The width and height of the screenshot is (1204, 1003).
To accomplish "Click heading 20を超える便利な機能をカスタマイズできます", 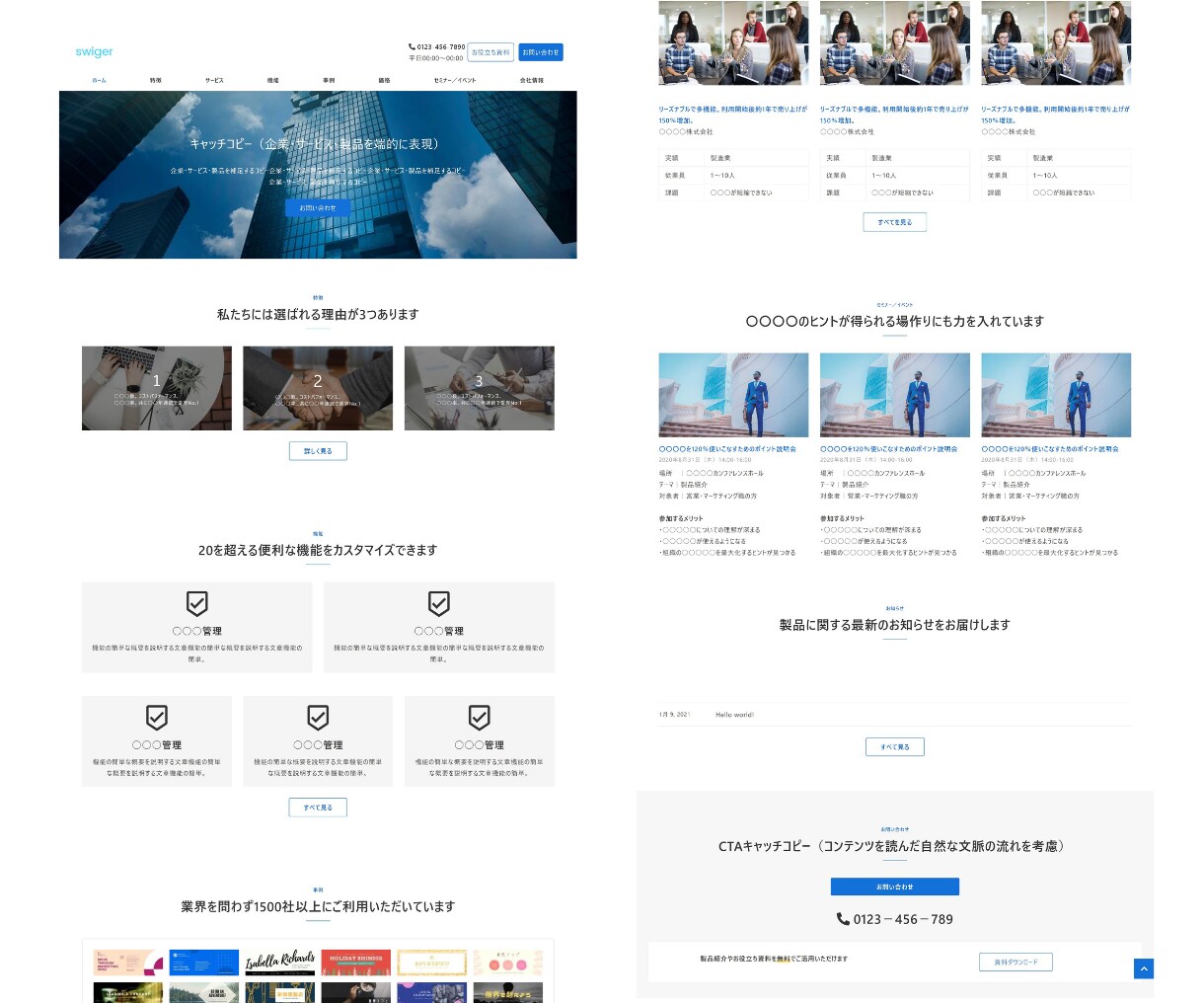I will tap(318, 550).
